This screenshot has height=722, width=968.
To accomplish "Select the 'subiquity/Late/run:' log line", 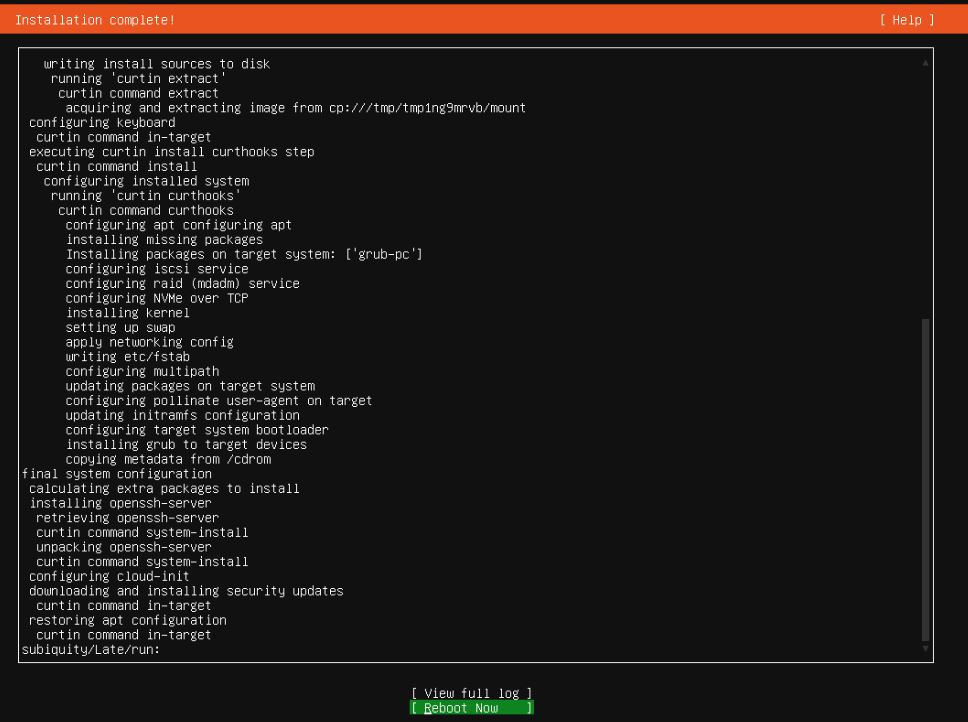I will [91, 649].
